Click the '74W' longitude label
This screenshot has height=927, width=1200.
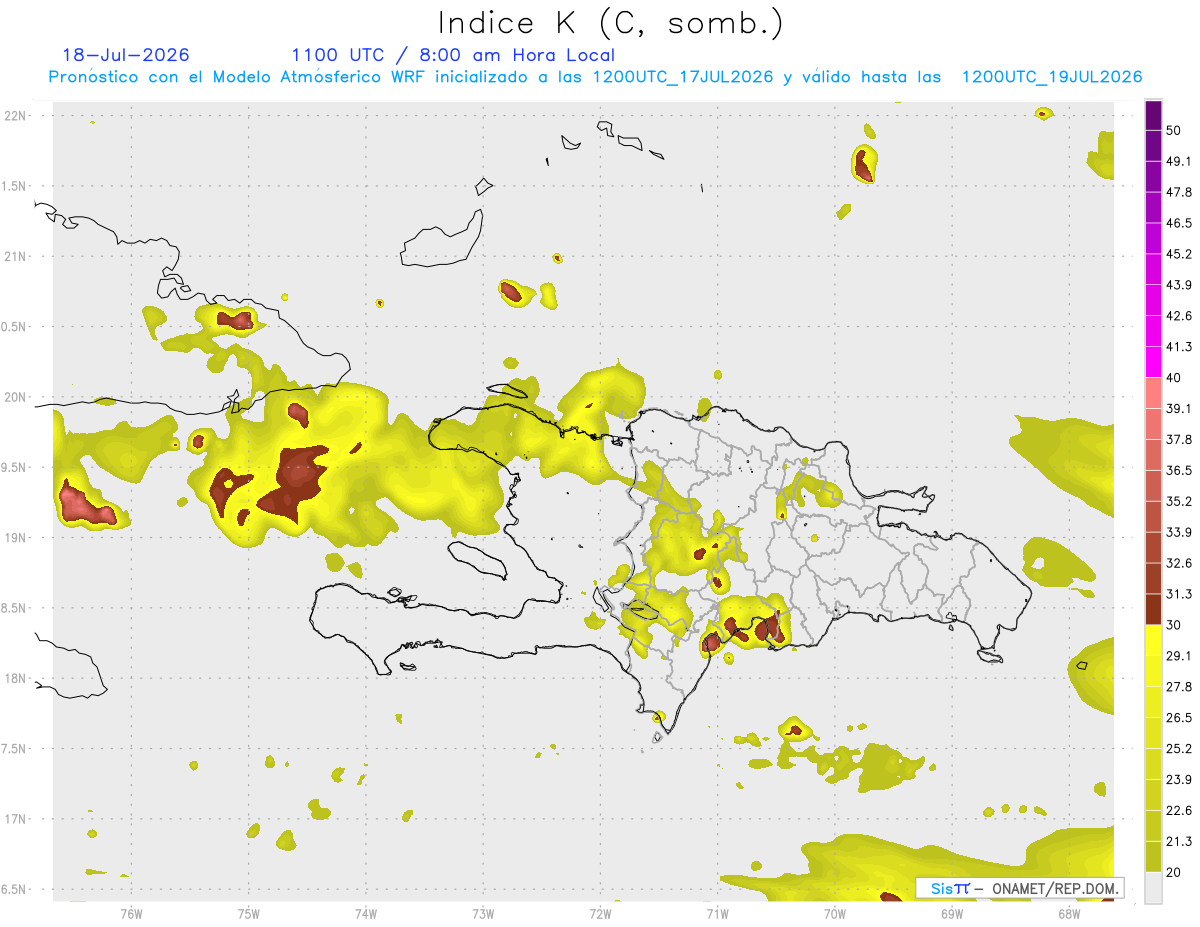[x=366, y=914]
